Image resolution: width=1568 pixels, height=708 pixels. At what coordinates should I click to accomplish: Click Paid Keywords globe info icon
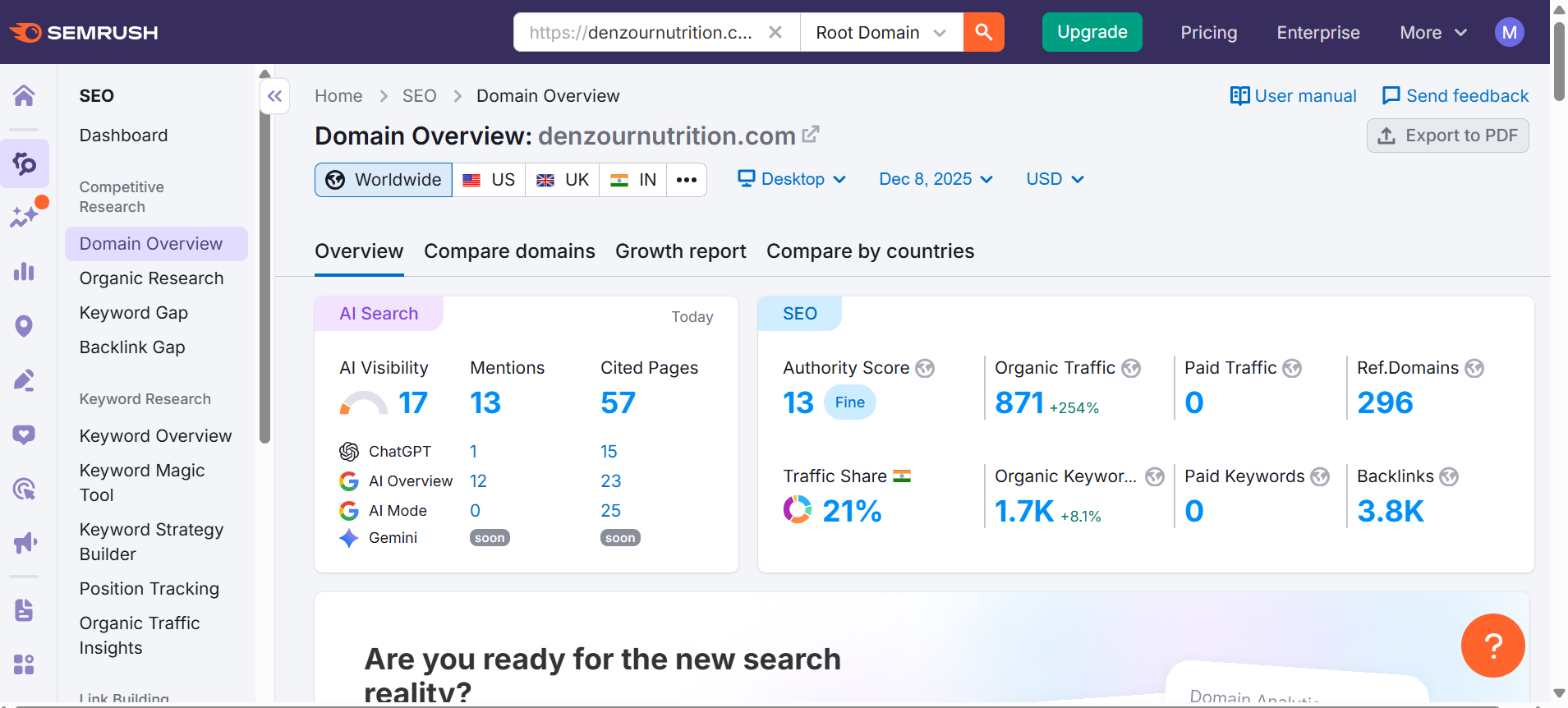[1320, 476]
